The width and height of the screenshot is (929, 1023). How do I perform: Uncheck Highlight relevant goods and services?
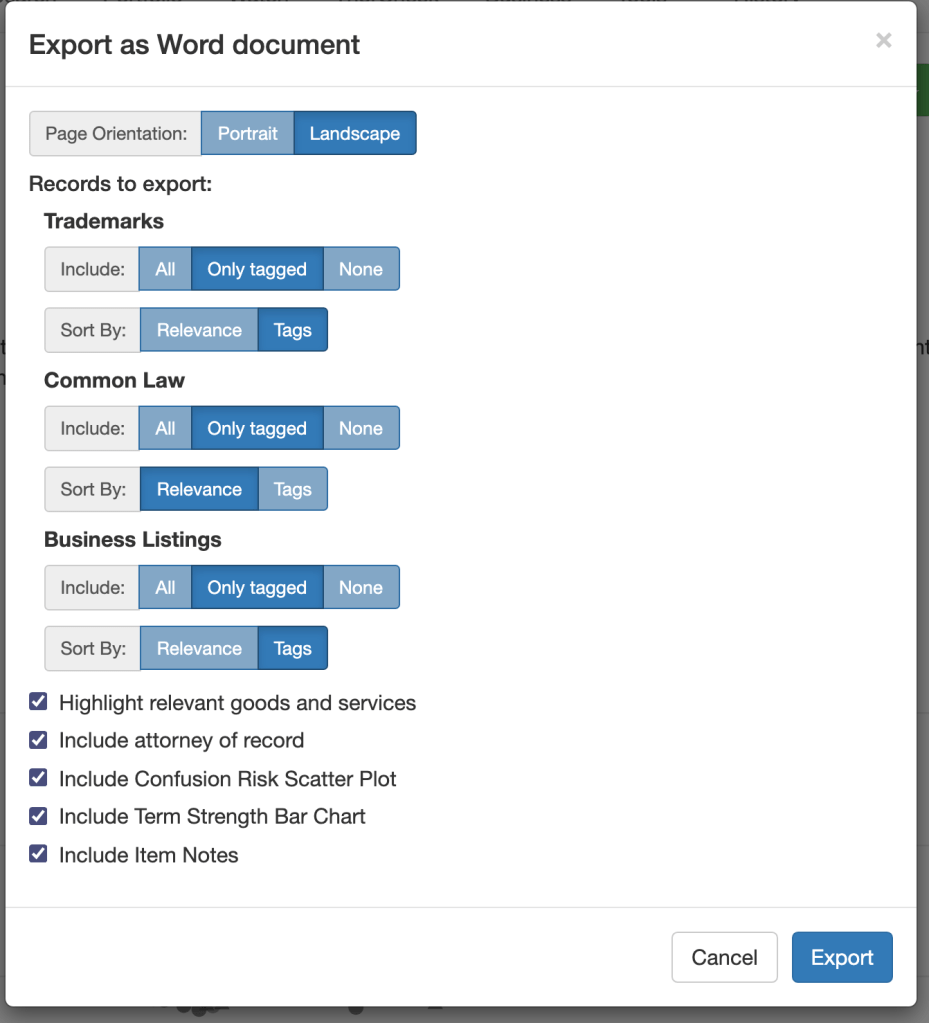point(38,702)
